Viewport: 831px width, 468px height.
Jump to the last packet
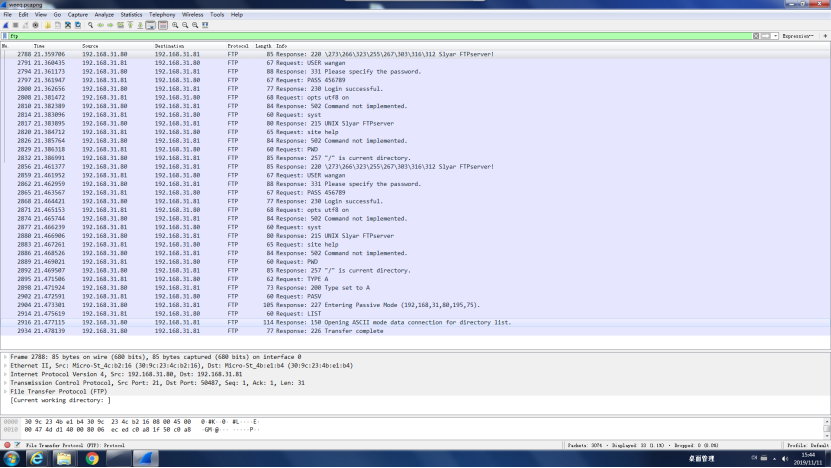pos(140,25)
